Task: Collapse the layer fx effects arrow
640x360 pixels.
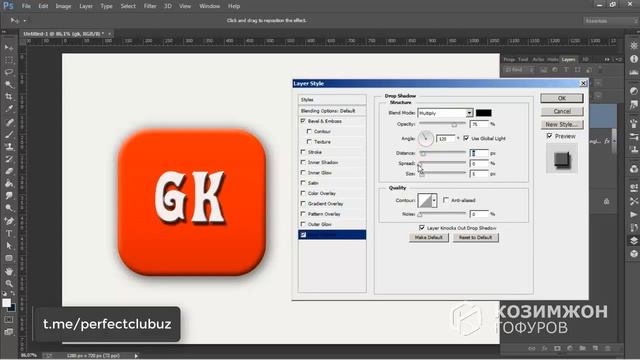Action: click(614, 141)
